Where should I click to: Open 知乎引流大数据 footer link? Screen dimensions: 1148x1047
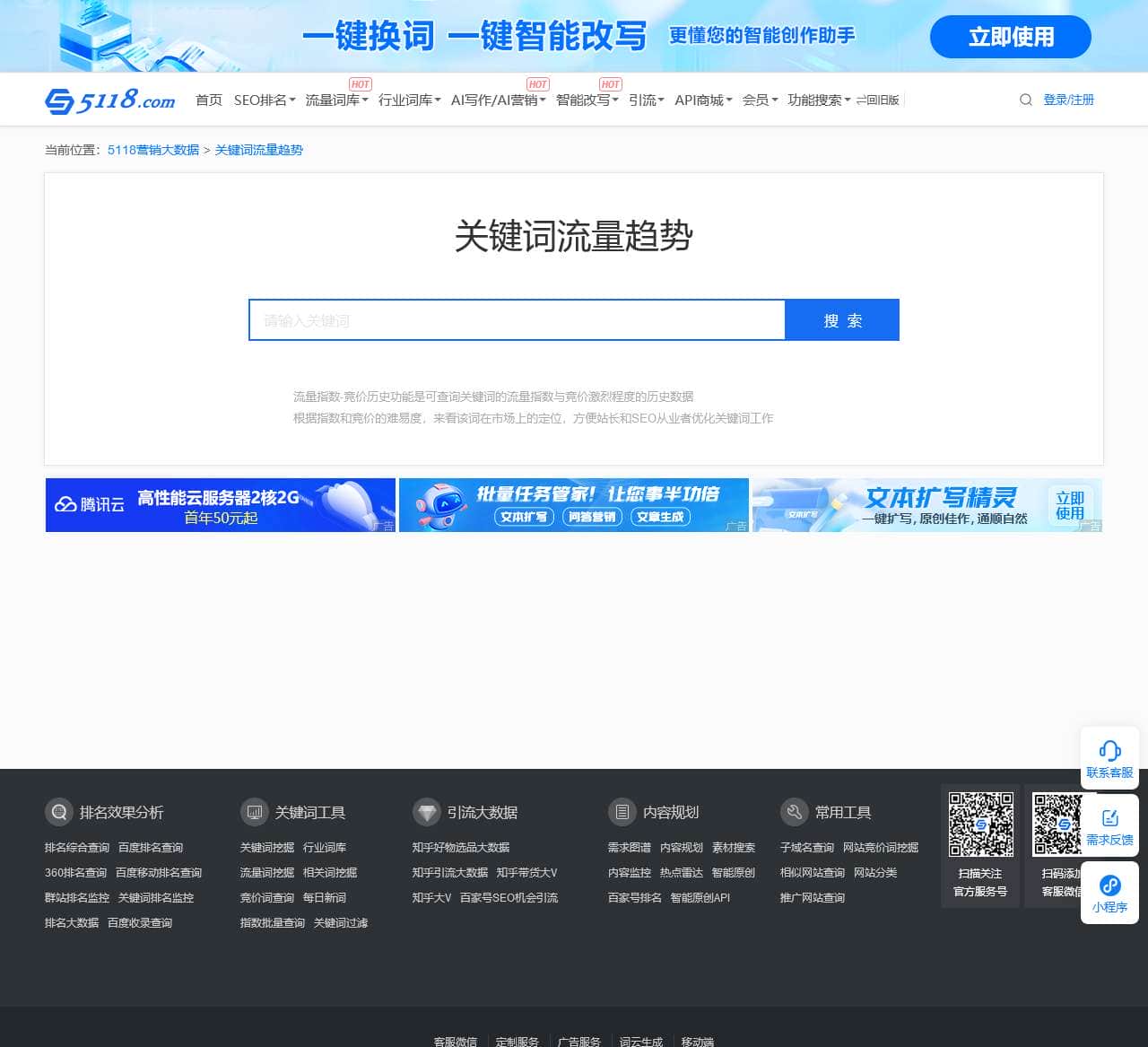point(450,873)
